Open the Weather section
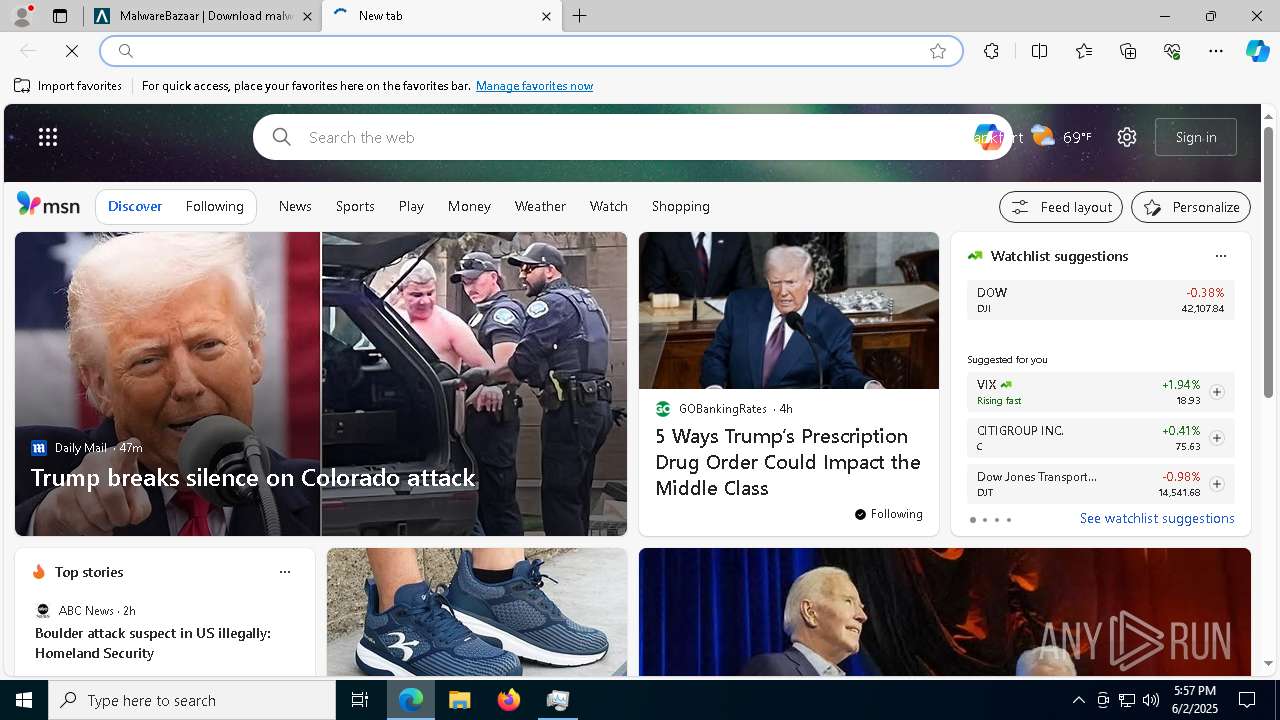 point(540,206)
